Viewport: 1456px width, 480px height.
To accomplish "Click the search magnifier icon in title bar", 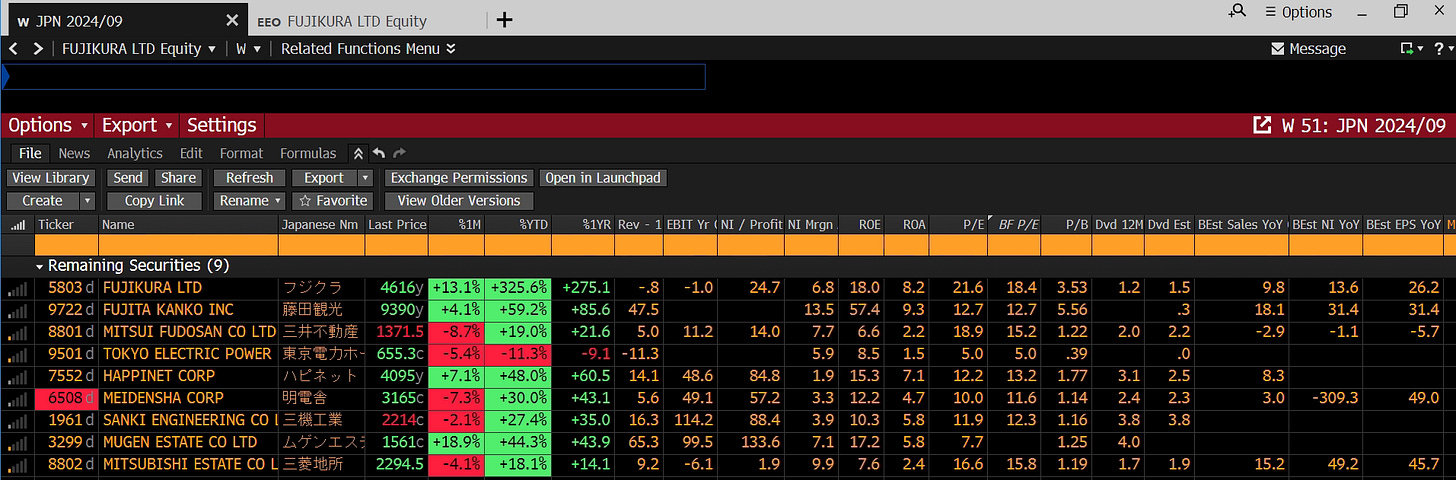I will pyautogui.click(x=1238, y=12).
